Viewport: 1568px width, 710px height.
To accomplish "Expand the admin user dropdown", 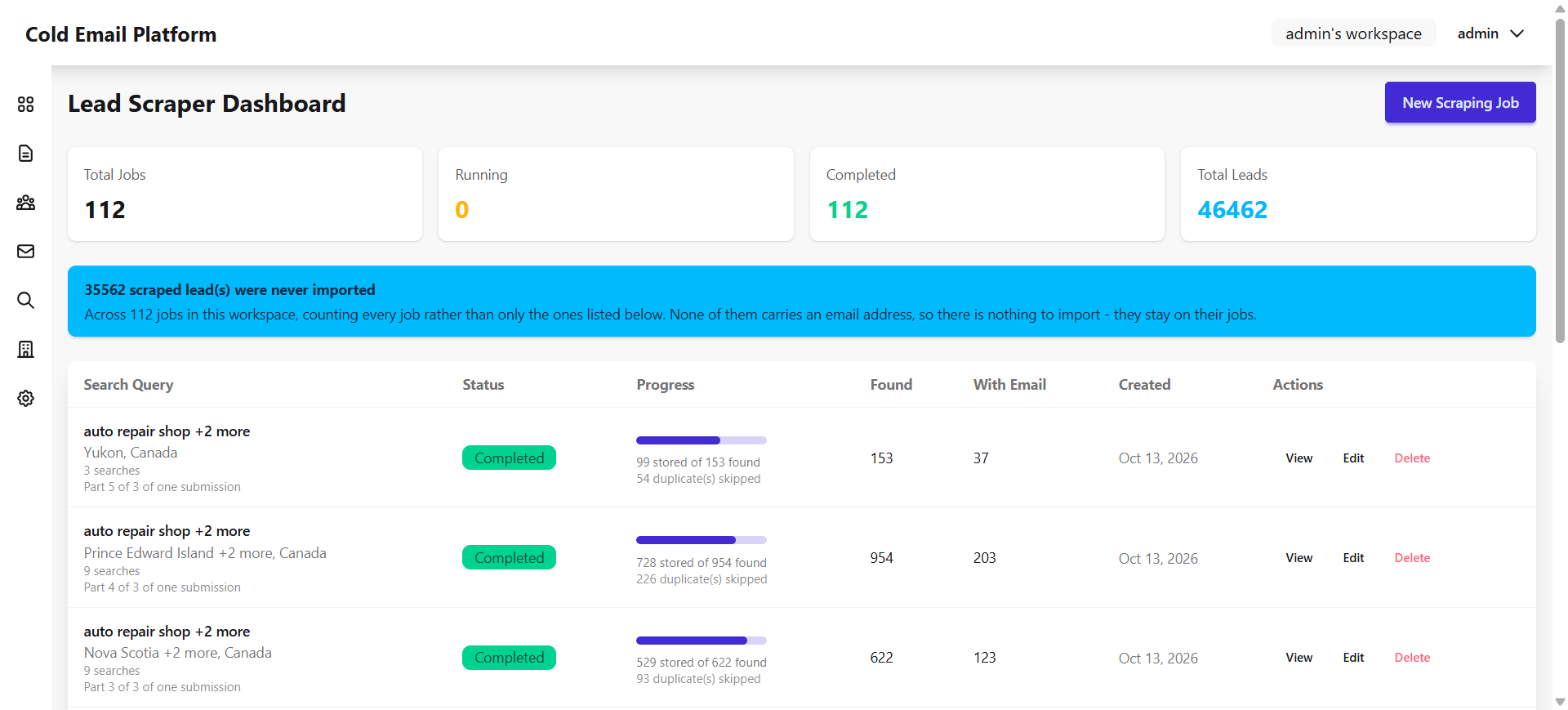I will click(1490, 33).
